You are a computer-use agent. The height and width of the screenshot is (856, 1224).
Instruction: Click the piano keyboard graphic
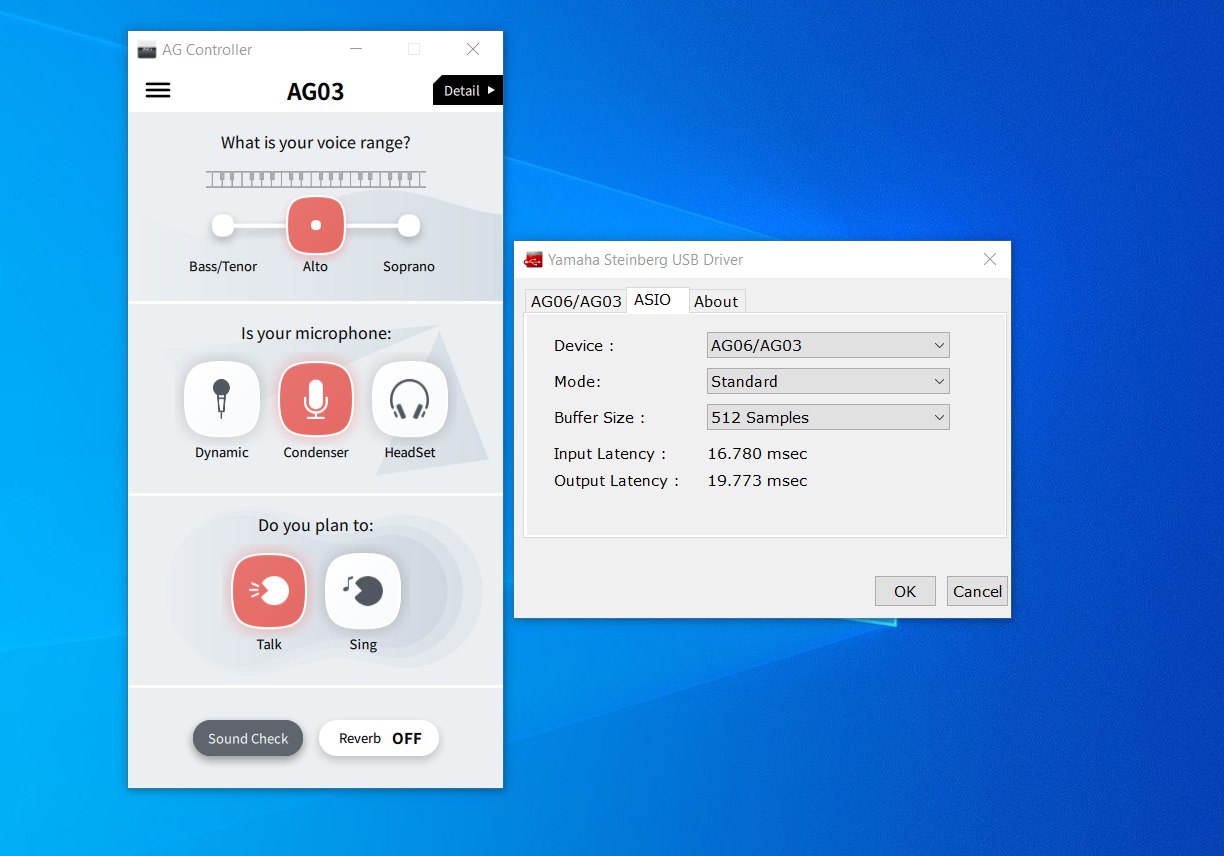[316, 179]
